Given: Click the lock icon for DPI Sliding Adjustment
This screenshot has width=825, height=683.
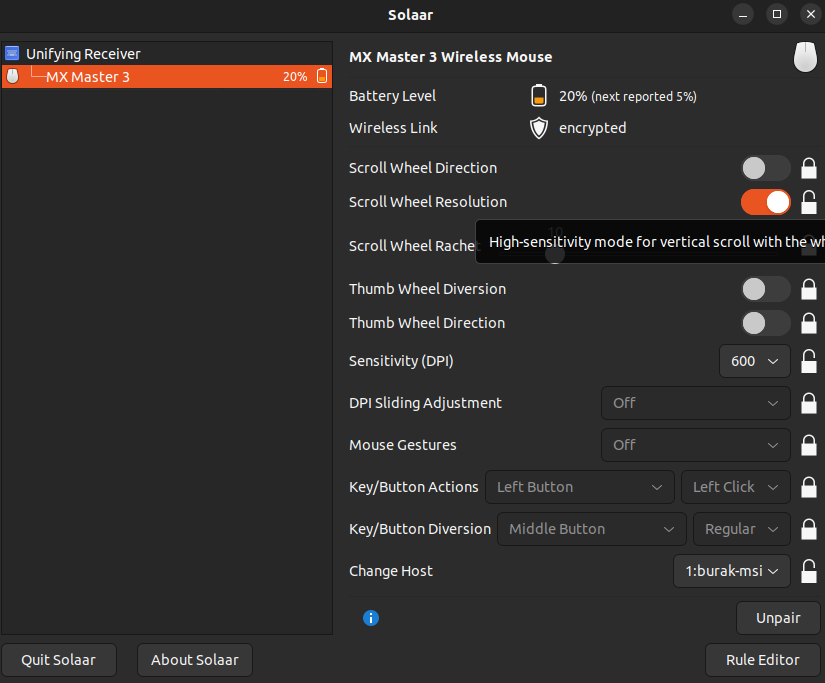Looking at the screenshot, I should click(809, 403).
